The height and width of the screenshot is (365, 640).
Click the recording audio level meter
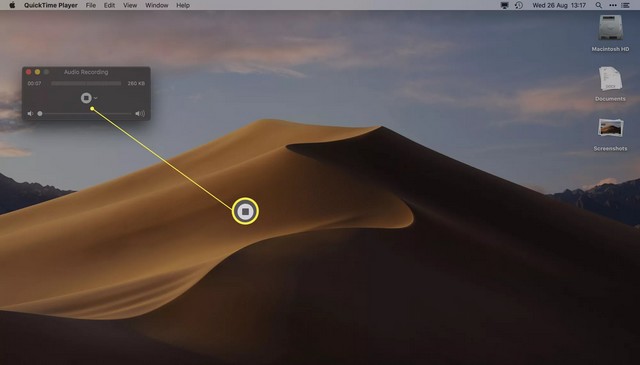pyautogui.click(x=86, y=83)
